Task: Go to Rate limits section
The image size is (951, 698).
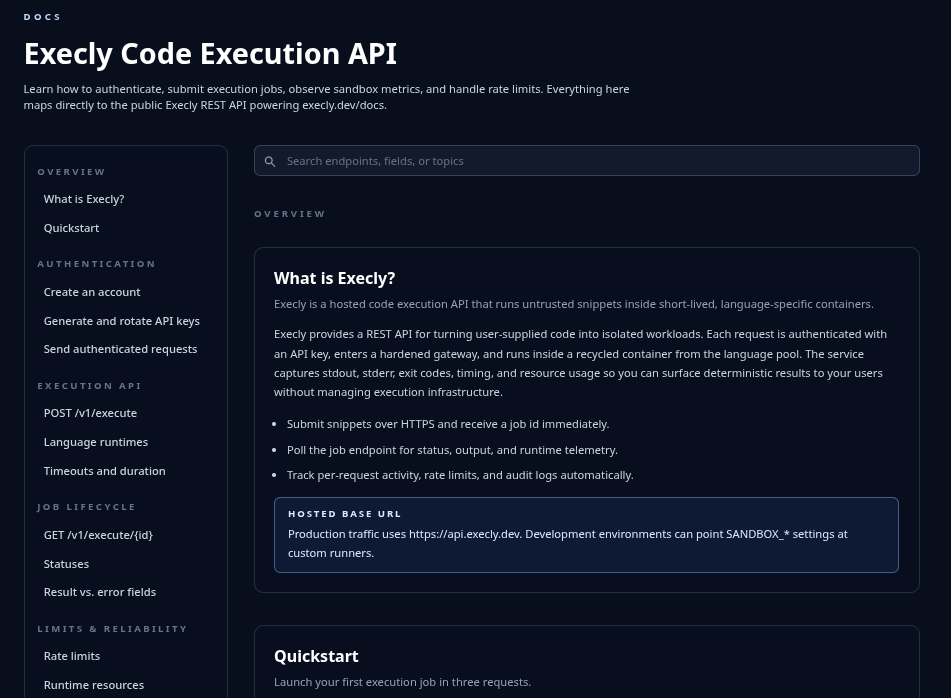Action: tap(72, 656)
